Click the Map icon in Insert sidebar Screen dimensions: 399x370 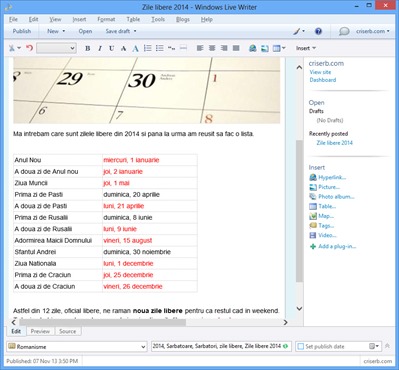point(313,216)
